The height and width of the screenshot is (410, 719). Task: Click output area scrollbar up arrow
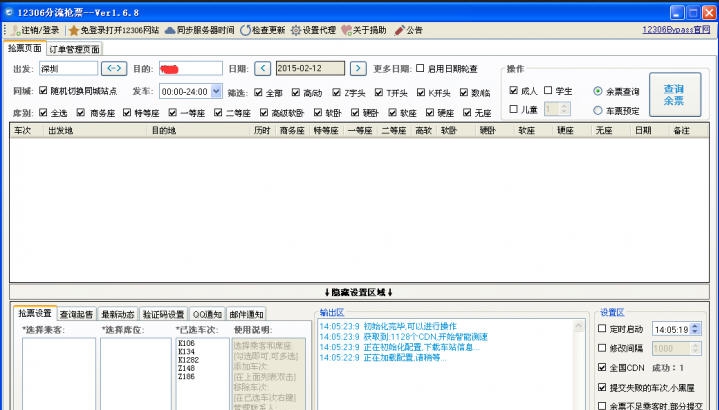579,326
